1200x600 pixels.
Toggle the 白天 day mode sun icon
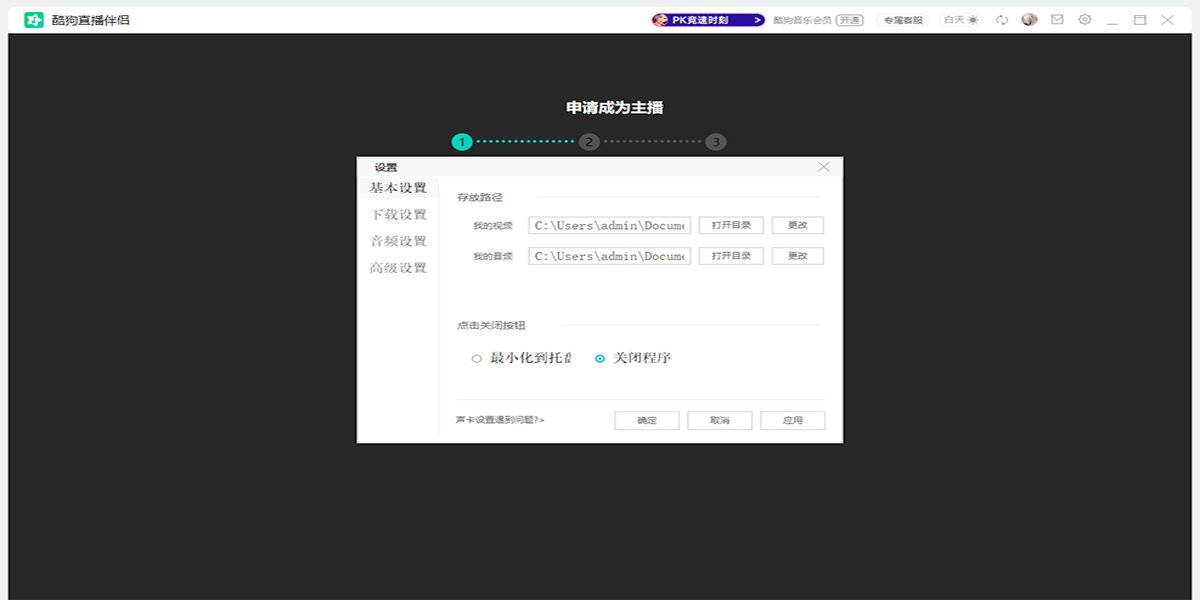coord(972,20)
